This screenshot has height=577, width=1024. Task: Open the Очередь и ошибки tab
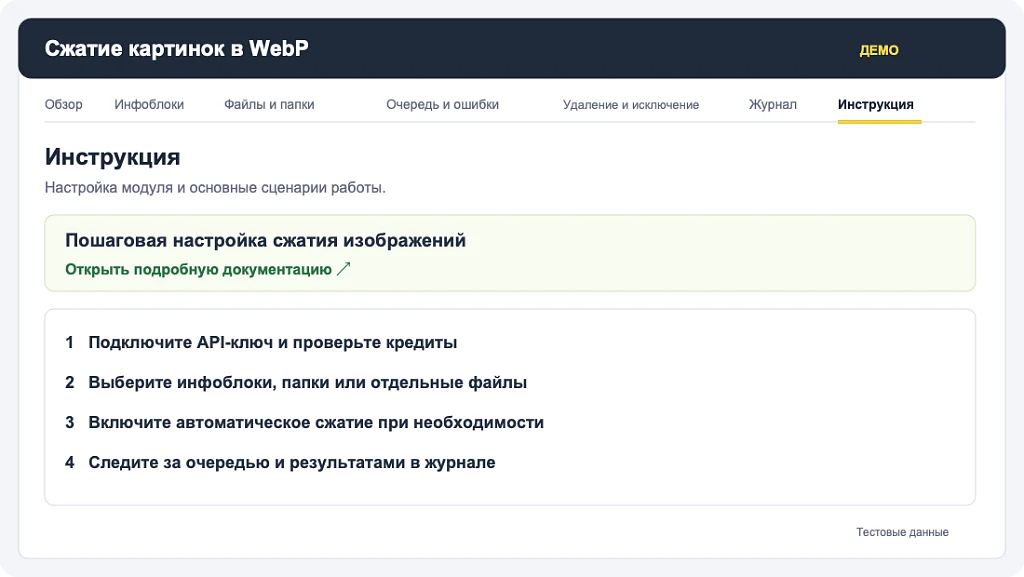coord(442,104)
